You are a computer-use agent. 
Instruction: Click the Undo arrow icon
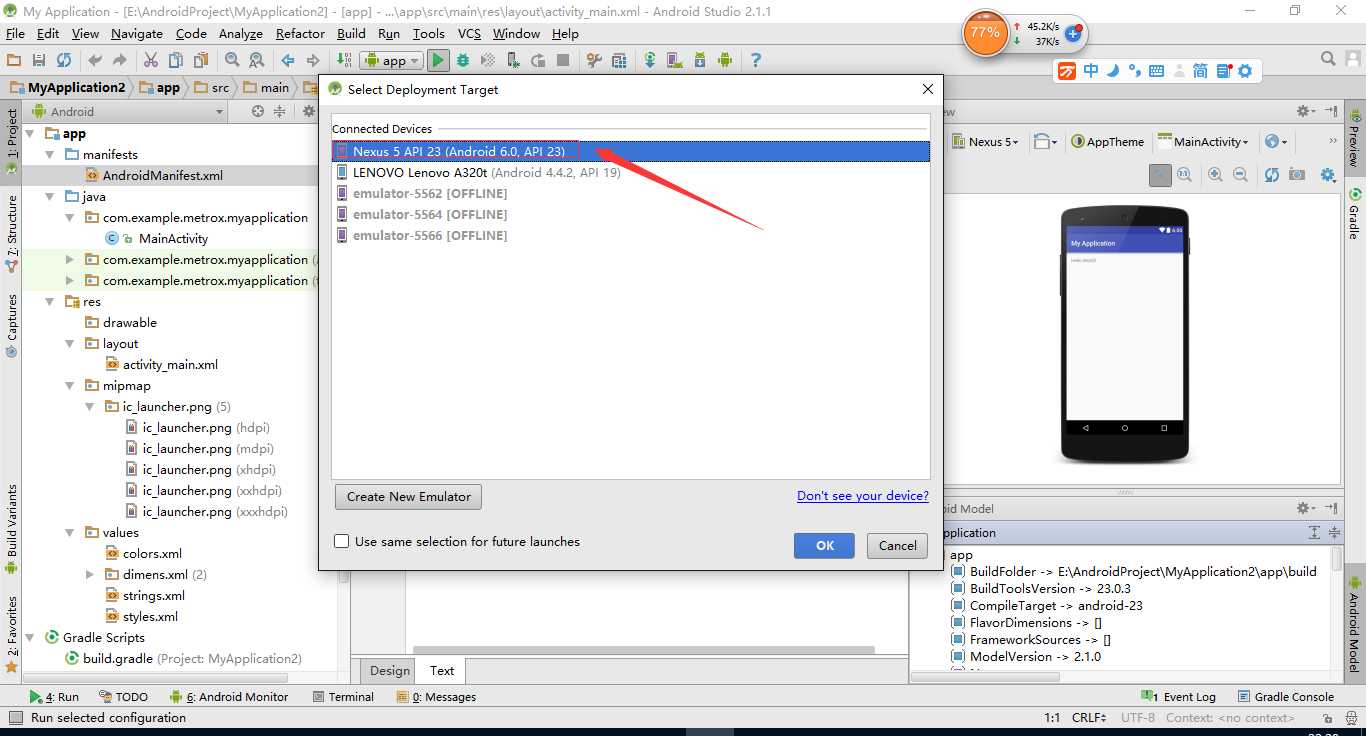tap(95, 60)
